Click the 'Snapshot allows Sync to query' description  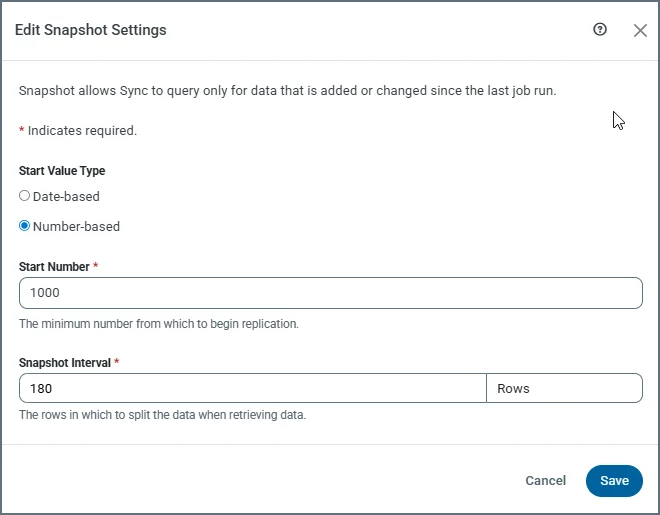coord(287,90)
